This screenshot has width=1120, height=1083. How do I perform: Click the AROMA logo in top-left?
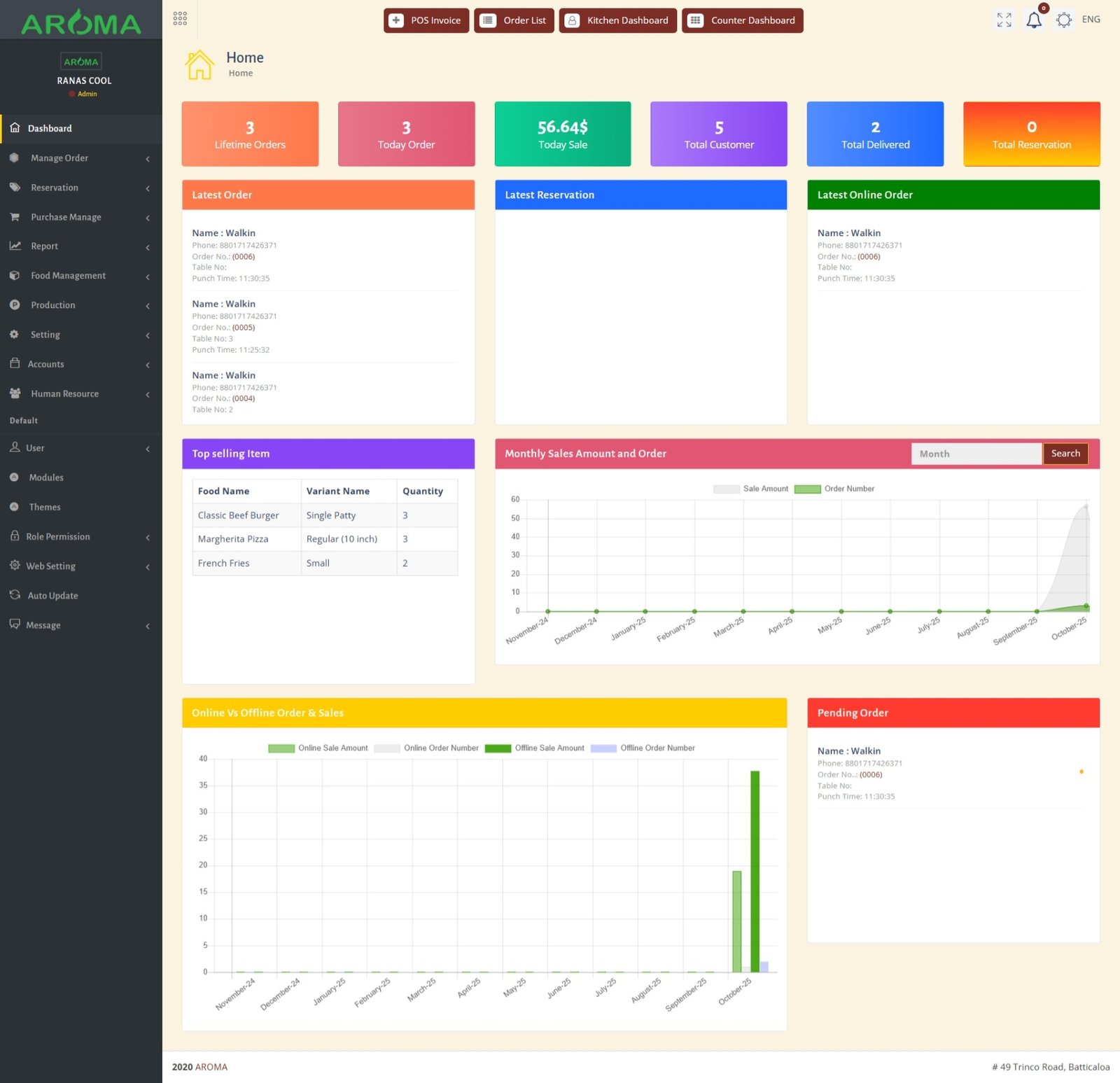click(81, 23)
